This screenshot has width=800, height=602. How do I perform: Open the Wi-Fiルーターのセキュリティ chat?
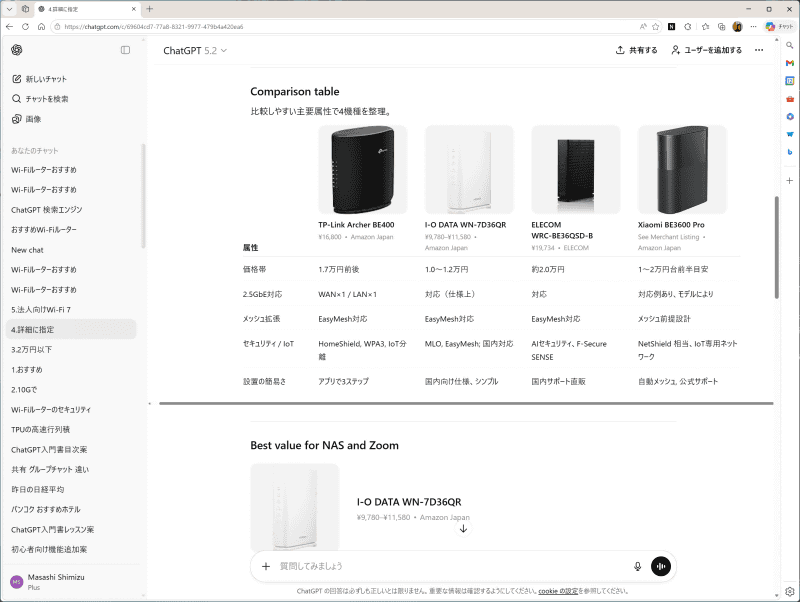click(x=71, y=409)
